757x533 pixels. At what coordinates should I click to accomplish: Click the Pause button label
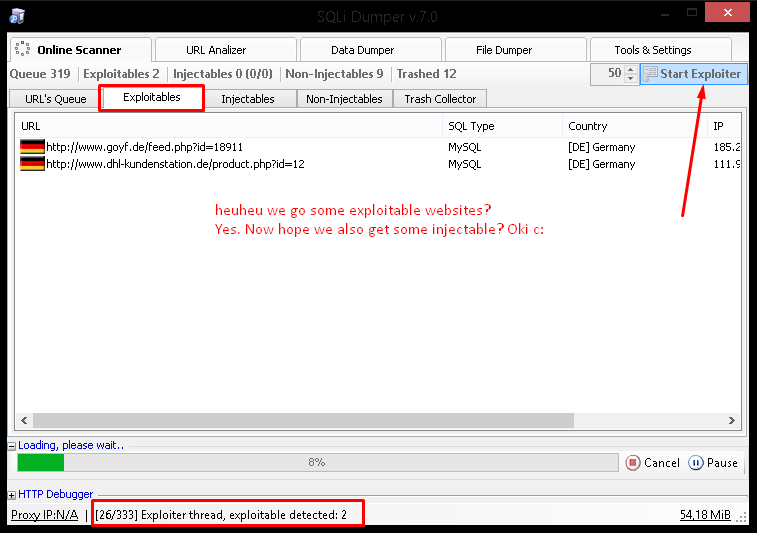pyautogui.click(x=722, y=463)
